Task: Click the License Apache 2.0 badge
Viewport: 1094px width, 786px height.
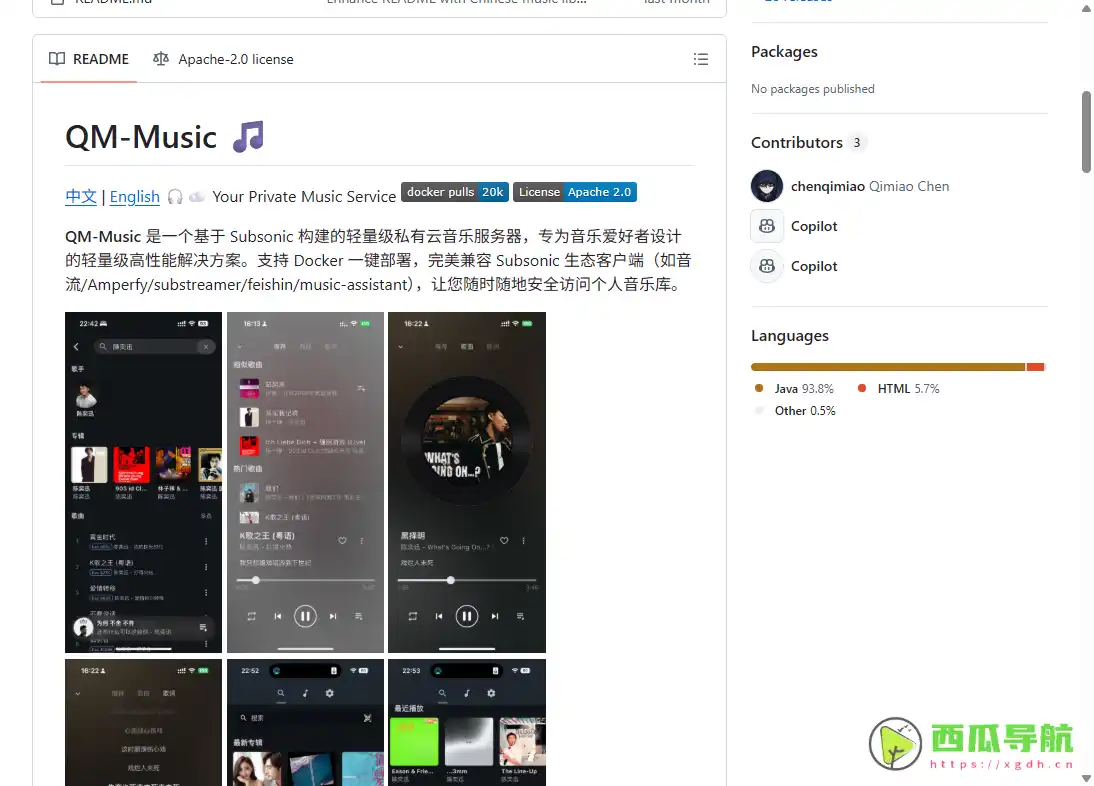Action: click(x=575, y=192)
